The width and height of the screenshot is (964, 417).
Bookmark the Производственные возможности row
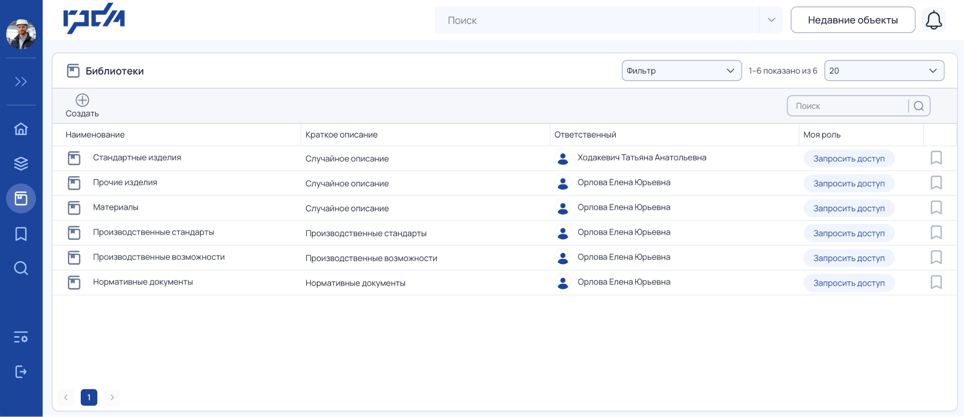tap(936, 257)
